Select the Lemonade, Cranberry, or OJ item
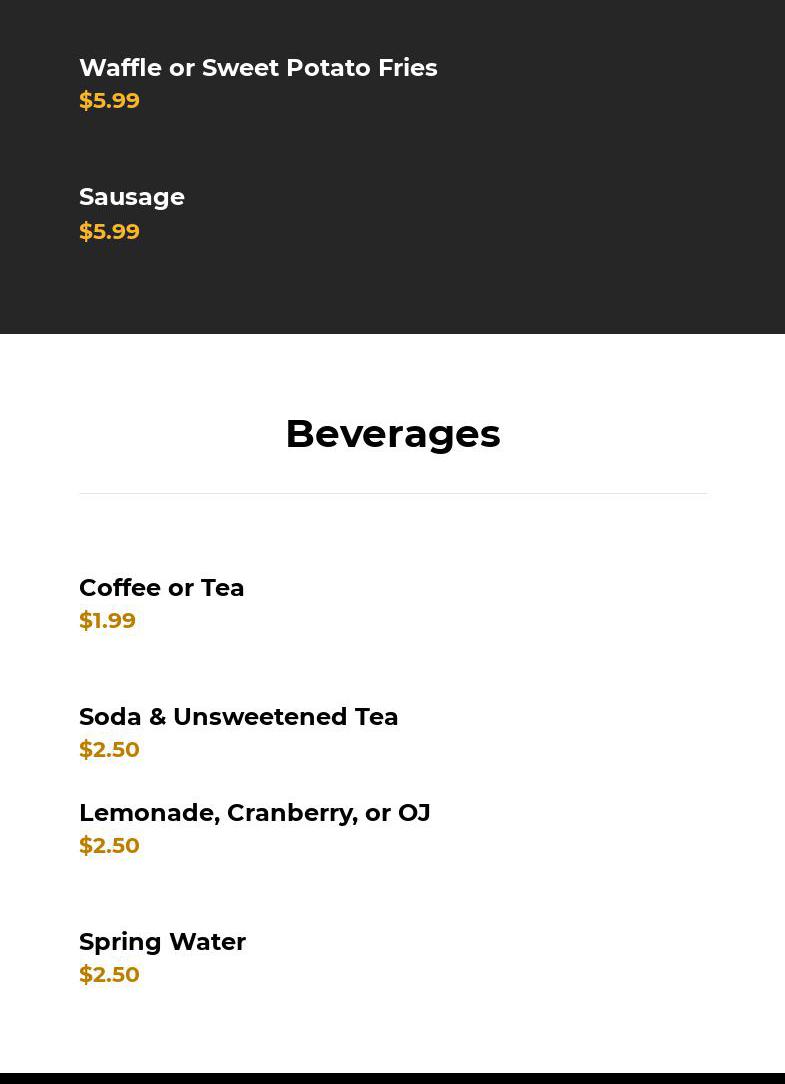This screenshot has height=1084, width=785. tap(254, 813)
